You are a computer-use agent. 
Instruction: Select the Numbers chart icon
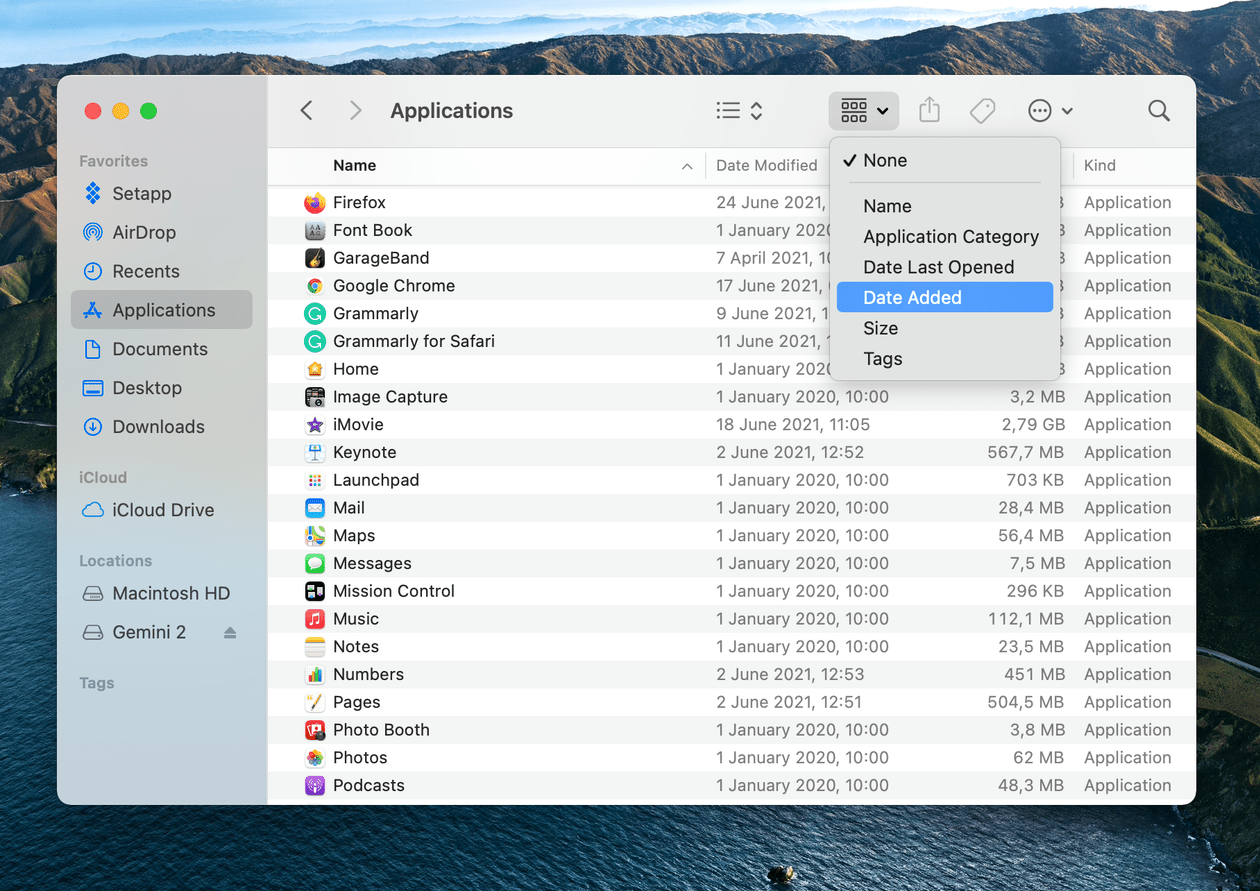click(x=315, y=674)
